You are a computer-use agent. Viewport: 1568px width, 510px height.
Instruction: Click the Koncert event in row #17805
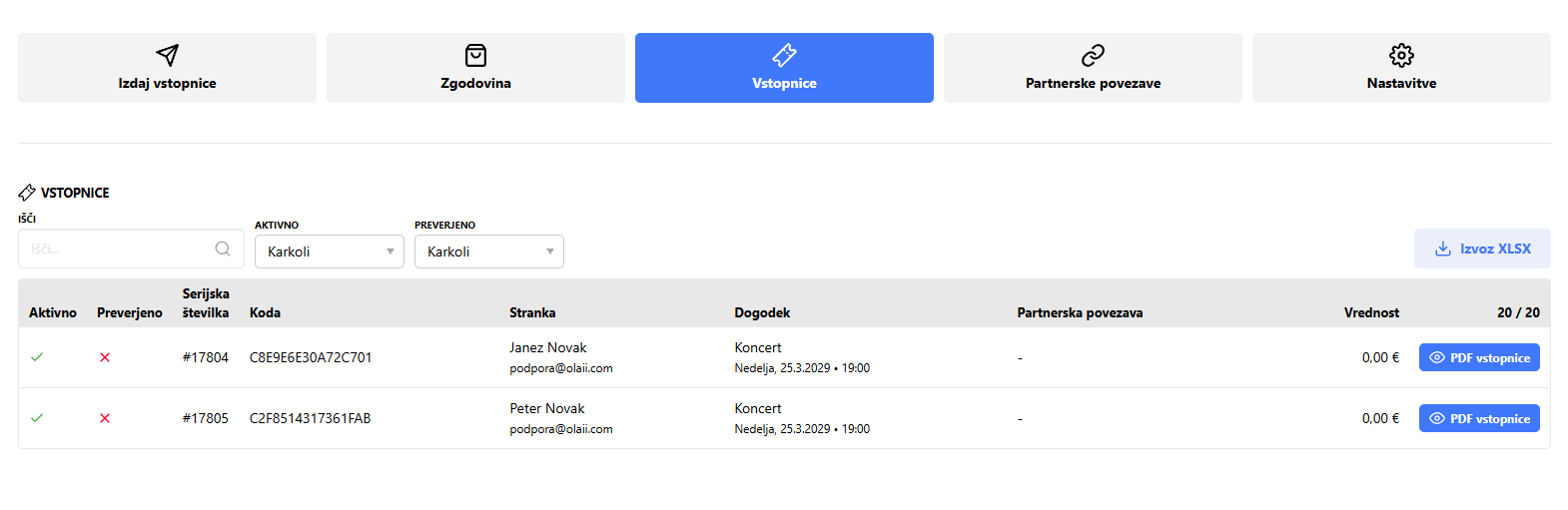758,408
